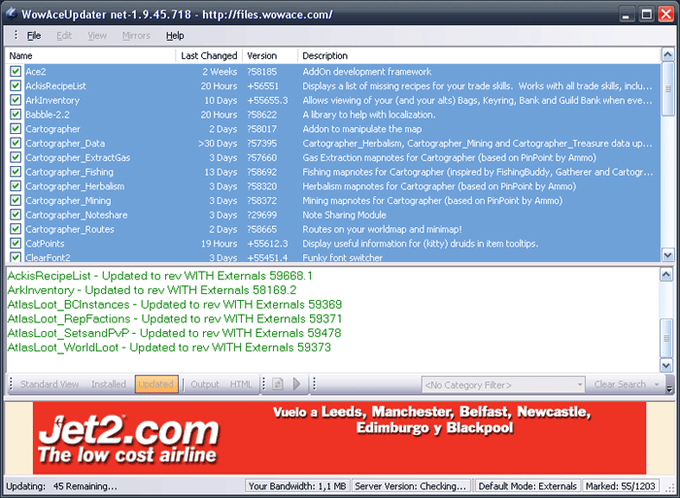This screenshot has width=680, height=498.
Task: Toggle the ArkInventory checkbox
Action: pyautogui.click(x=16, y=100)
